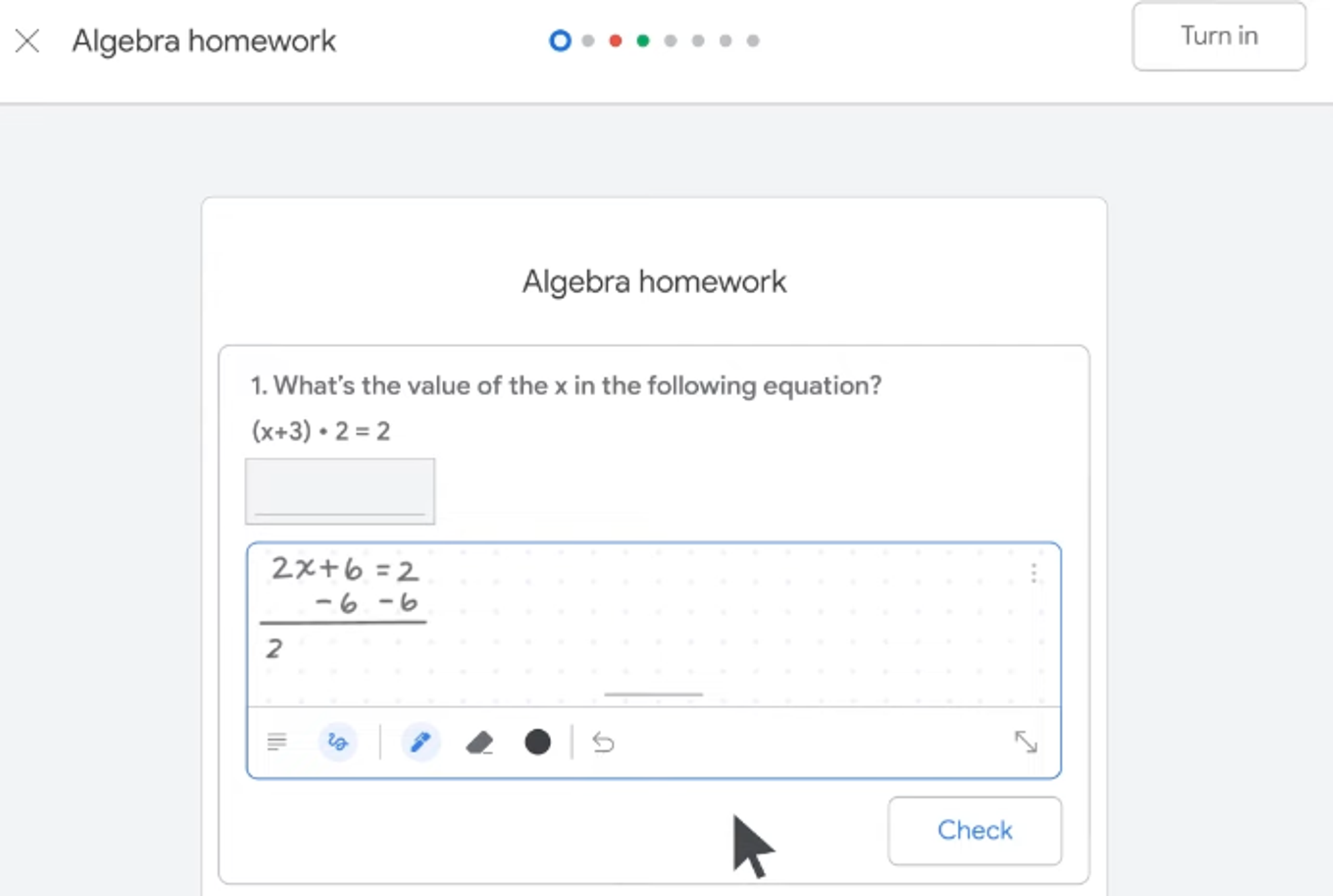The width and height of the screenshot is (1333, 896).
Task: Click the Turn in button
Action: [x=1219, y=36]
